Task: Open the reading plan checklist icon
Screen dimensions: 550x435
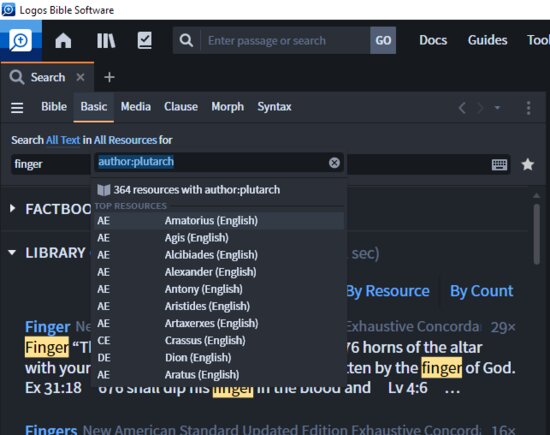Action: [145, 40]
